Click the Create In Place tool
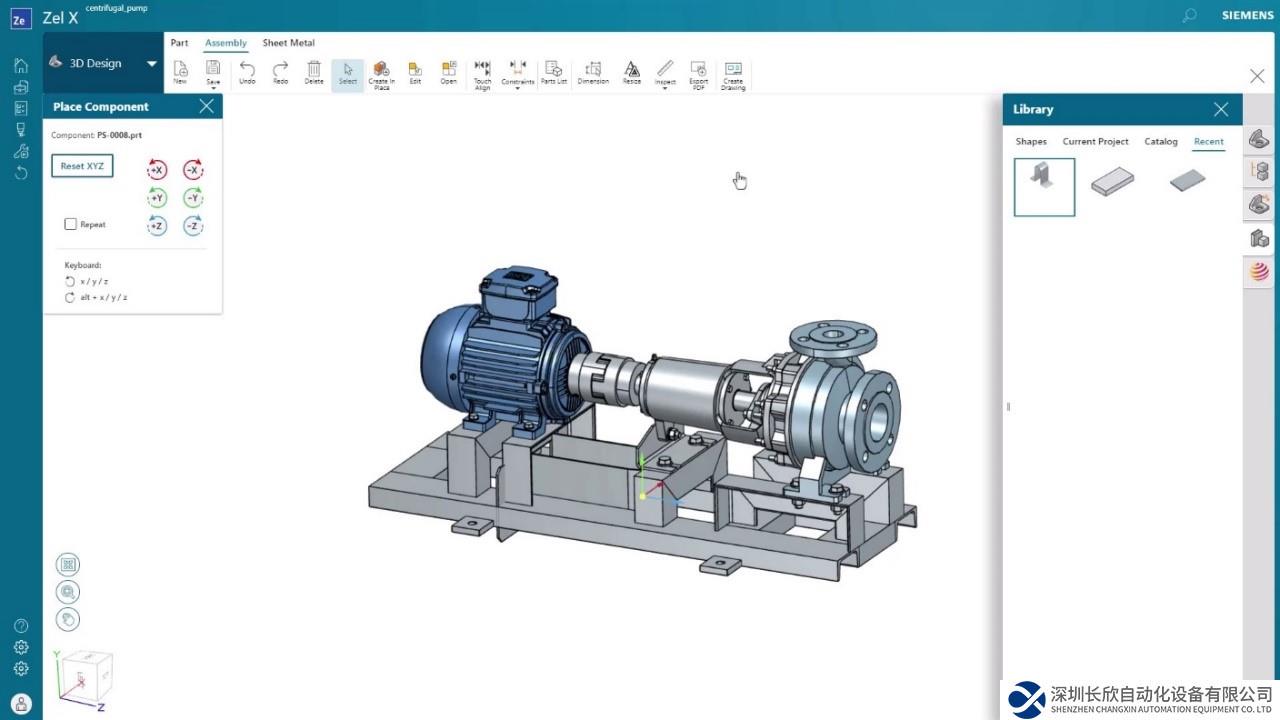The height and width of the screenshot is (720, 1280). (x=381, y=73)
